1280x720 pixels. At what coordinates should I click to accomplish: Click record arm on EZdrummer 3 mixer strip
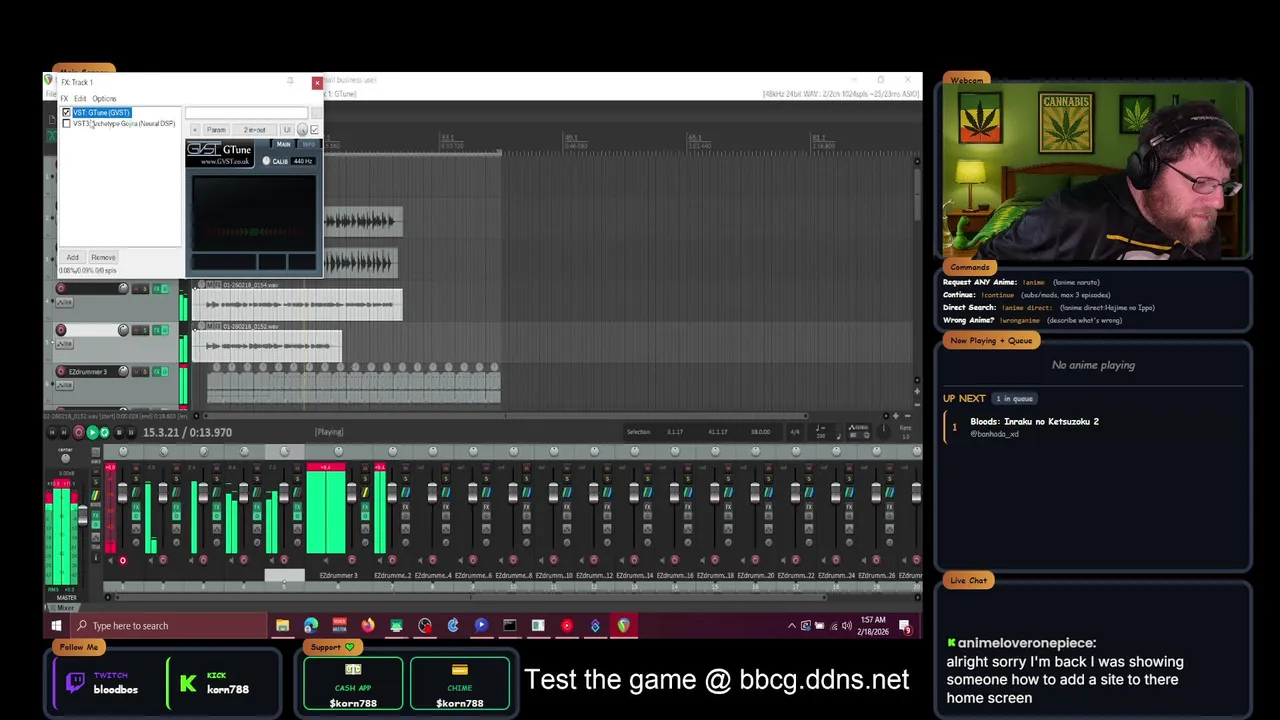pyautogui.click(x=352, y=560)
